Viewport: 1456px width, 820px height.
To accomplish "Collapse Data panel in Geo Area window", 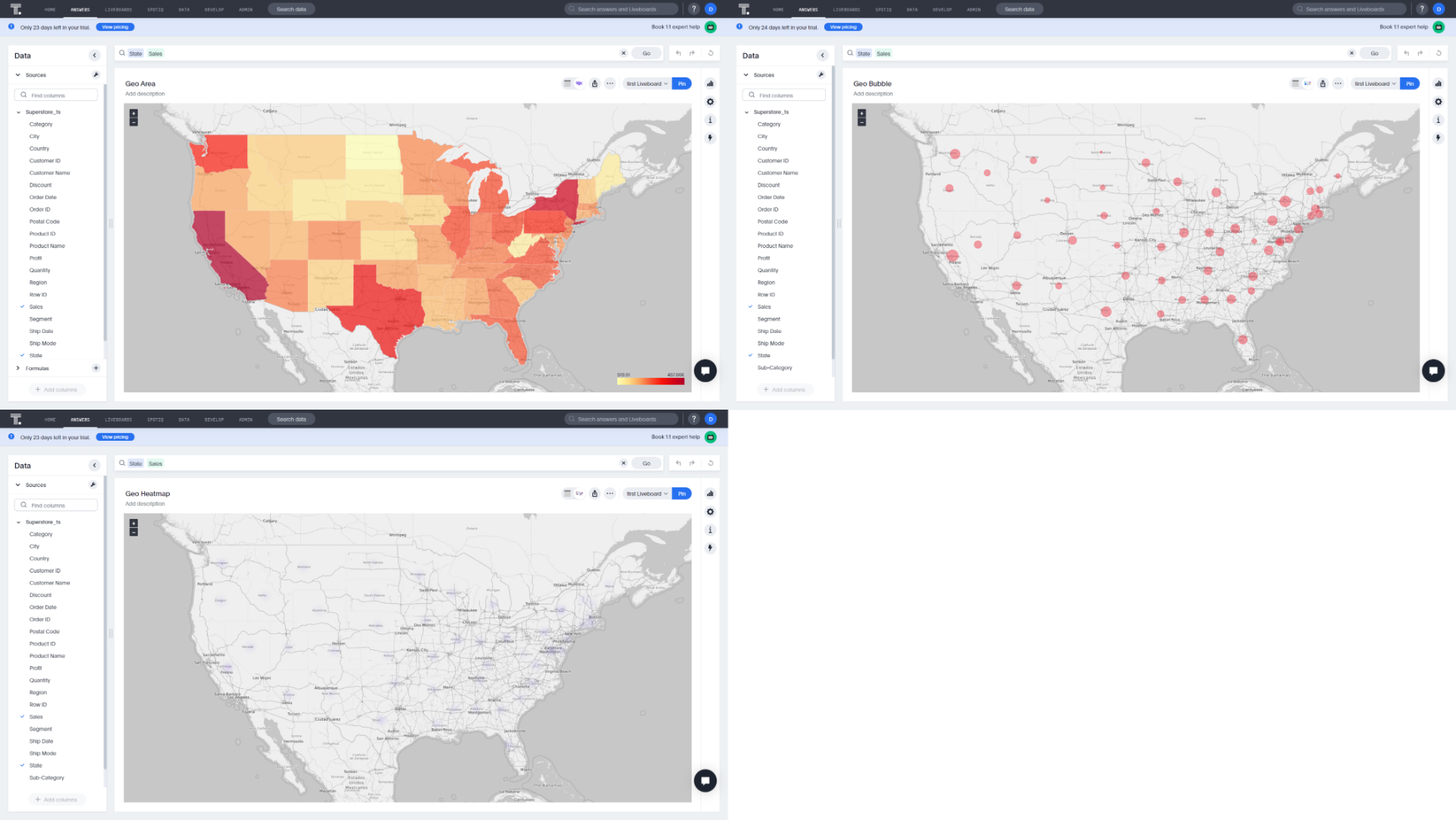I will pos(94,55).
